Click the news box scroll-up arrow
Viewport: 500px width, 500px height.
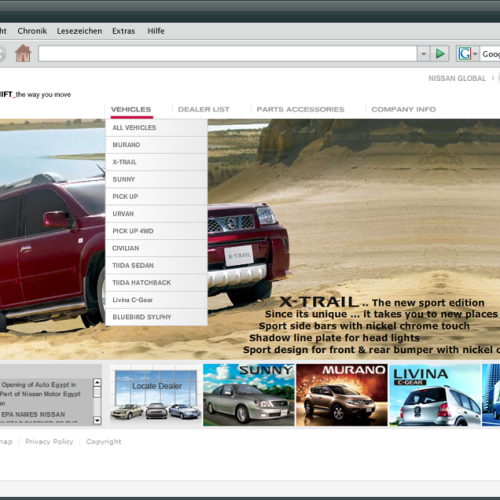coord(97,382)
